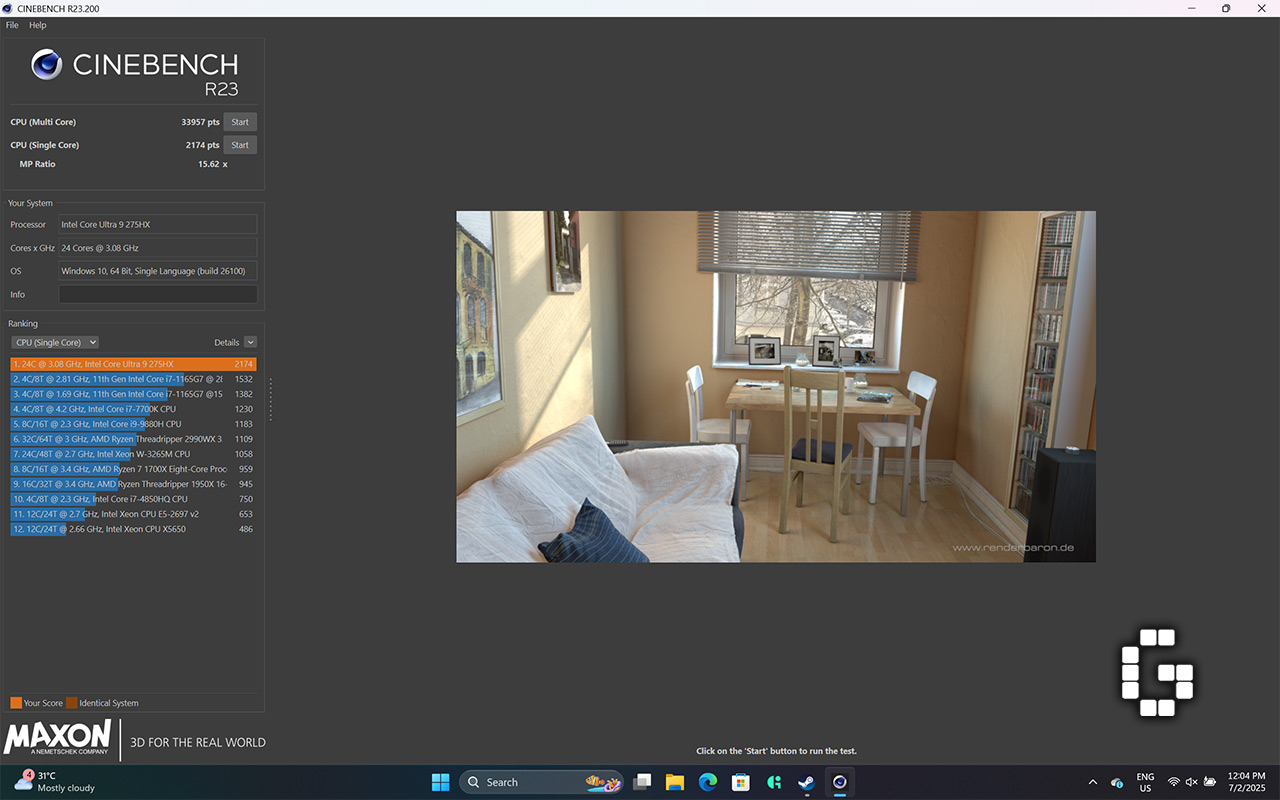
Task: Restore down the Cinebench window
Action: [1226, 8]
